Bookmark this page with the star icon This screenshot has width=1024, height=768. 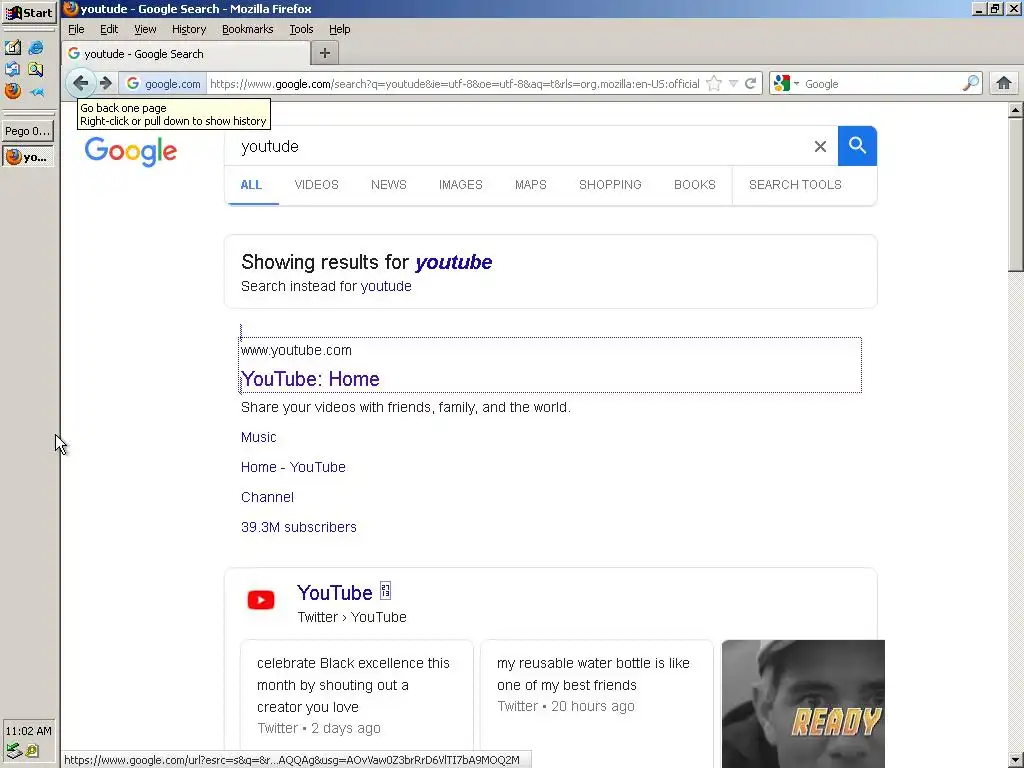[714, 83]
